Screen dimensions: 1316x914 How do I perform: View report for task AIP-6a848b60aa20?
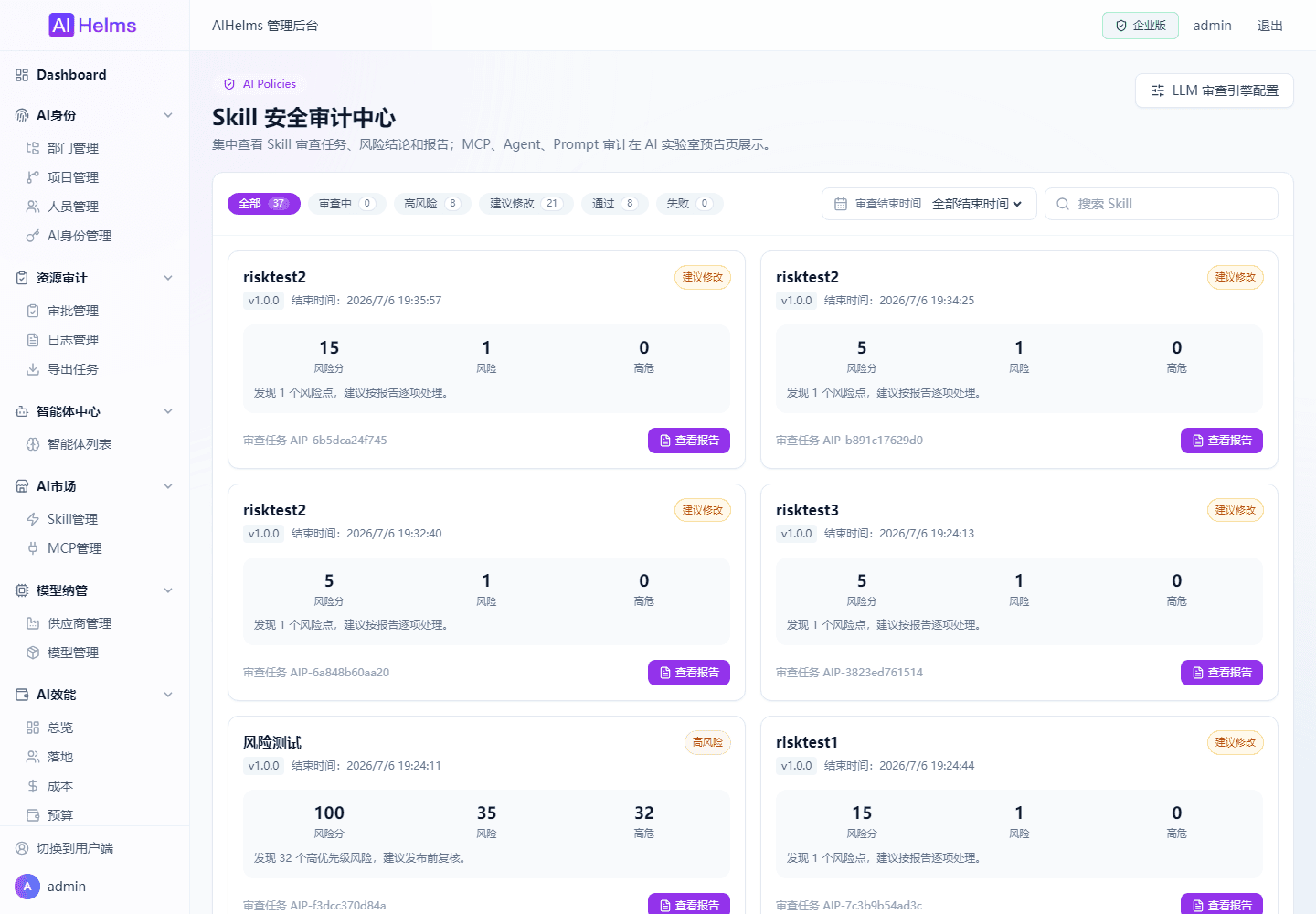click(x=689, y=673)
